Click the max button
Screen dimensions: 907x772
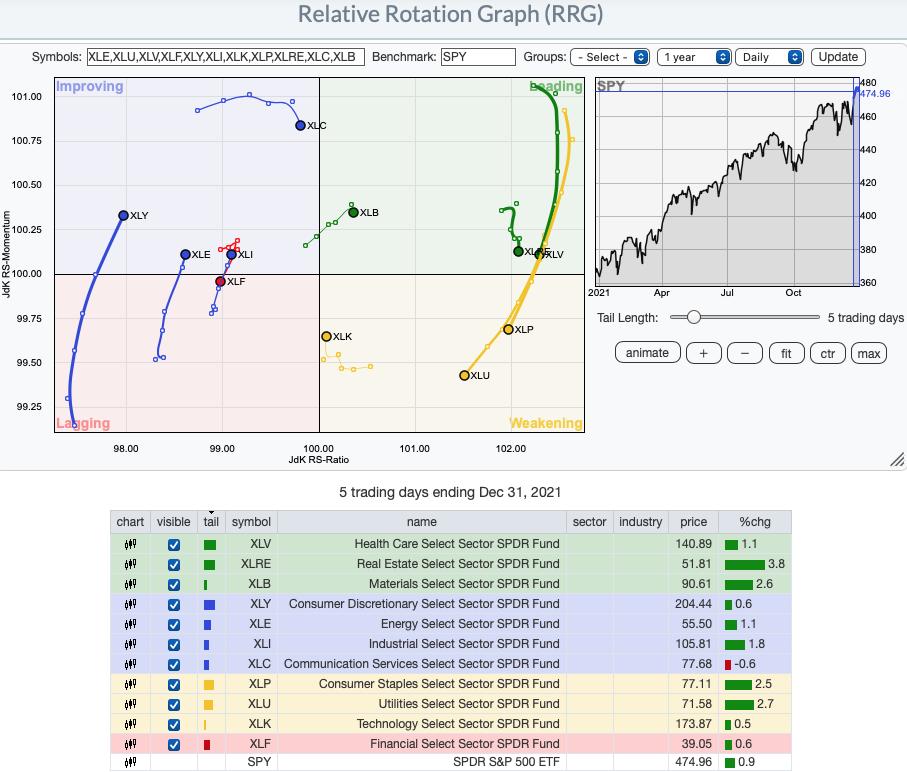pos(869,353)
